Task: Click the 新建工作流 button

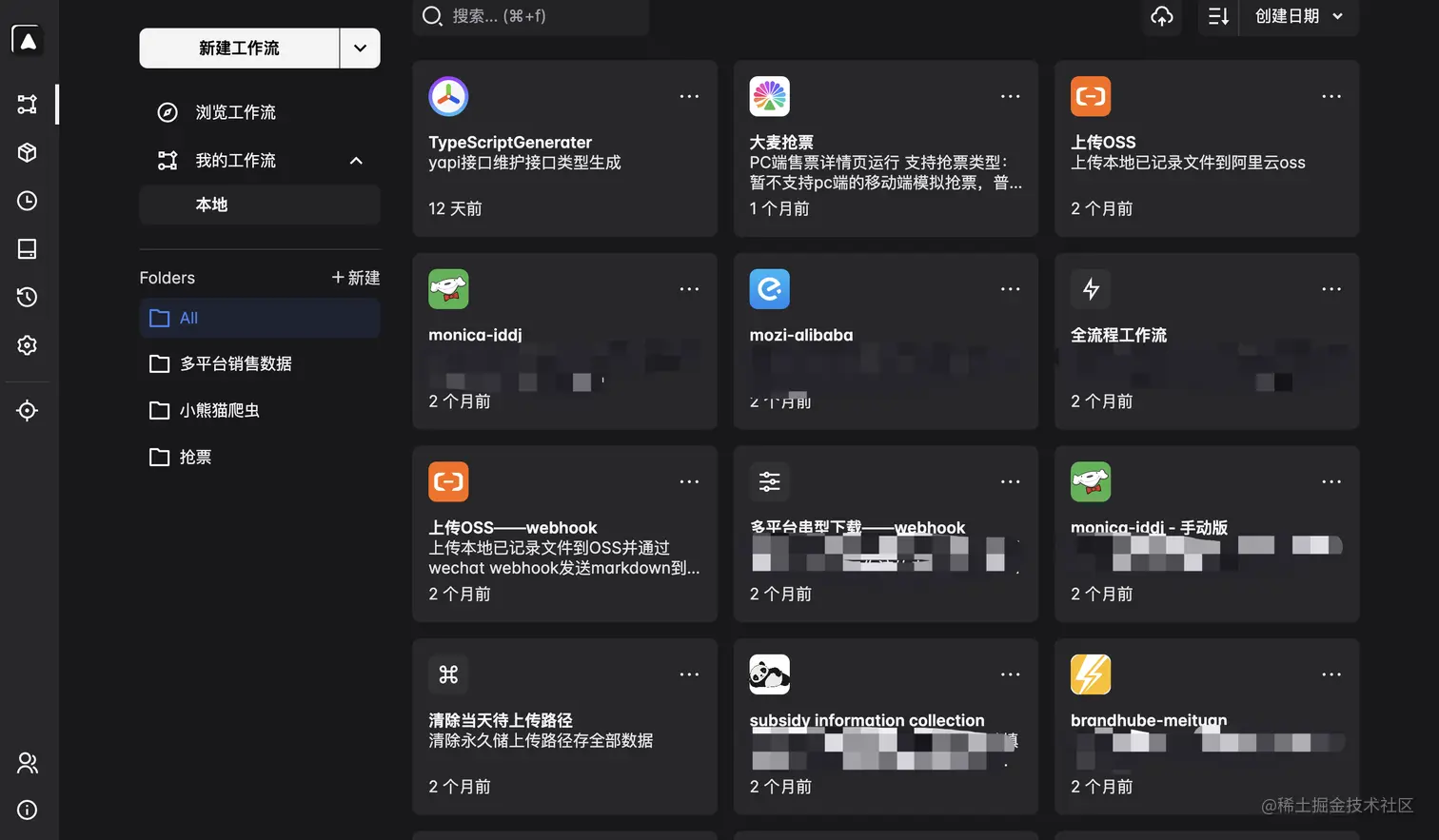Action: 240,48
